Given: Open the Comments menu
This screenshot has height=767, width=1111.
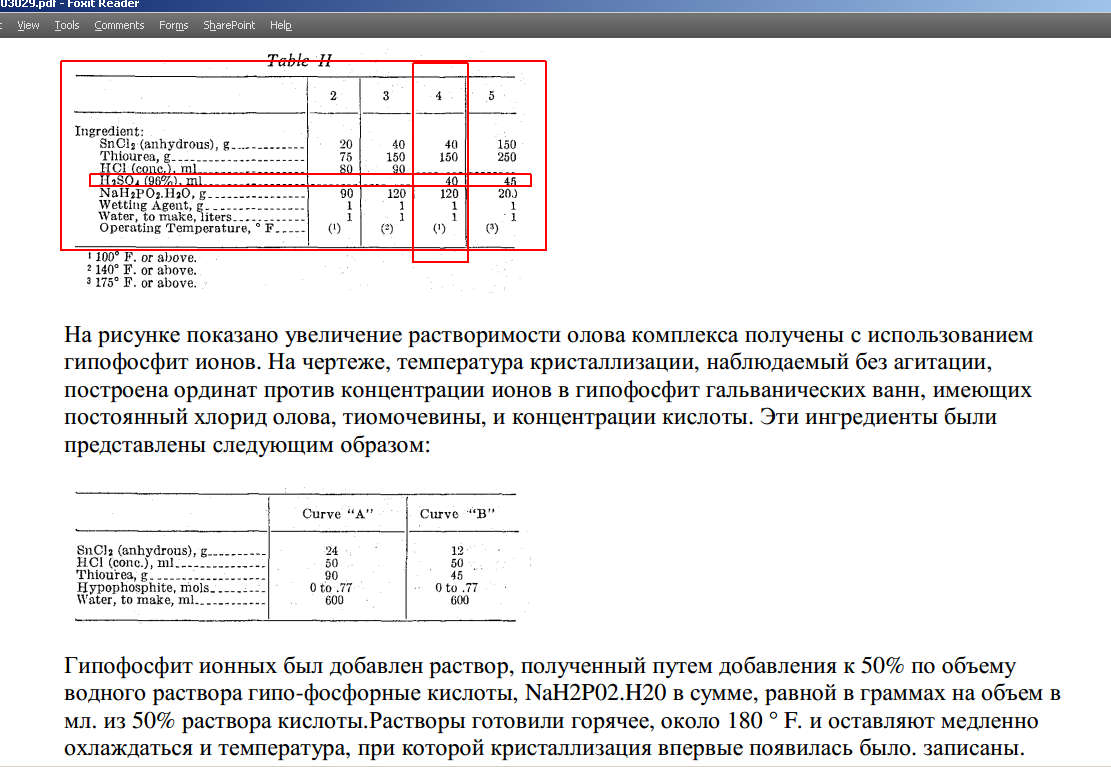Looking at the screenshot, I should (x=119, y=26).
